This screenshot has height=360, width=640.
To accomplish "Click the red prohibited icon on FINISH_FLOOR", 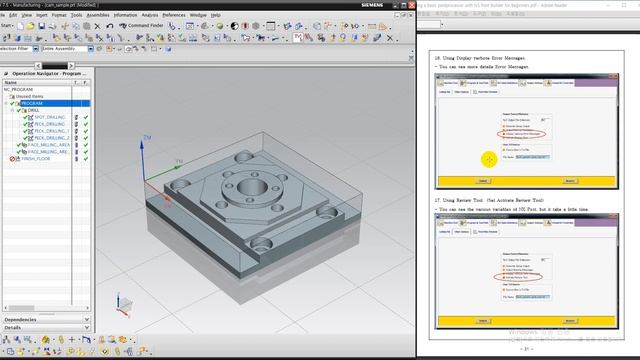I will [x=12, y=159].
